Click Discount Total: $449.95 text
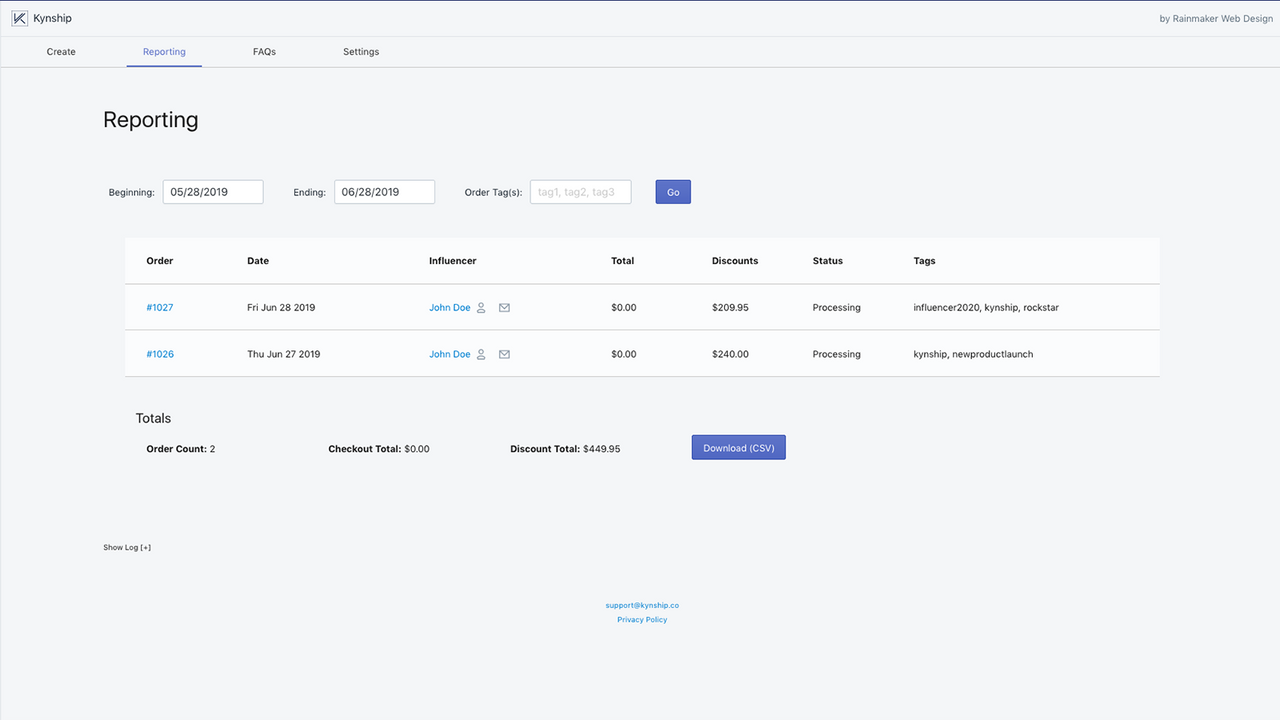1280x720 pixels. 565,449
